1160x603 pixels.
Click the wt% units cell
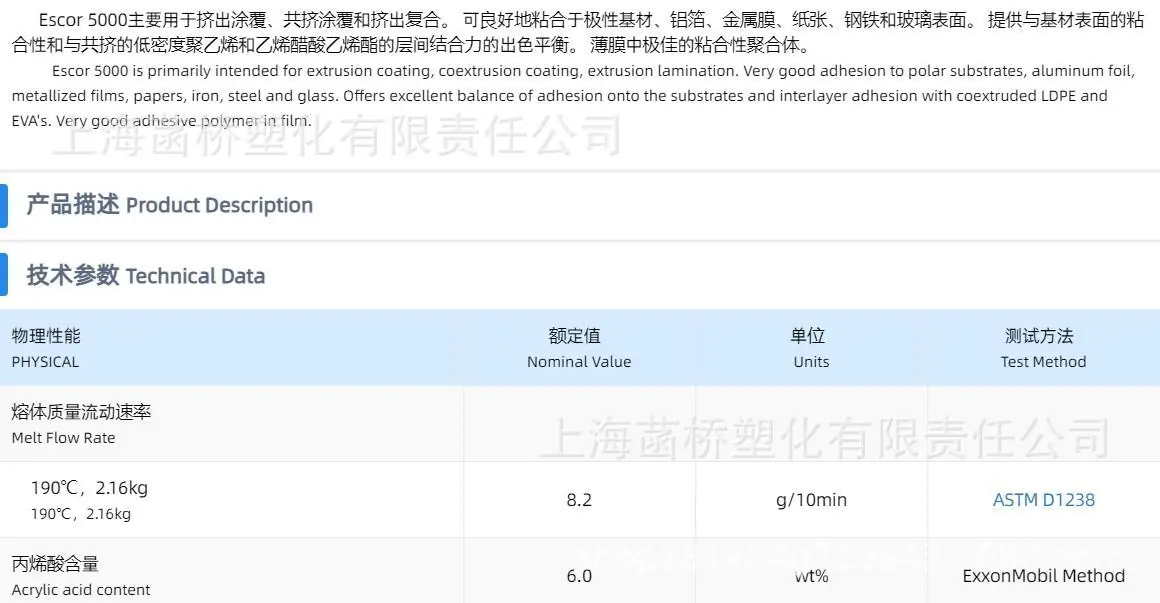[811, 576]
